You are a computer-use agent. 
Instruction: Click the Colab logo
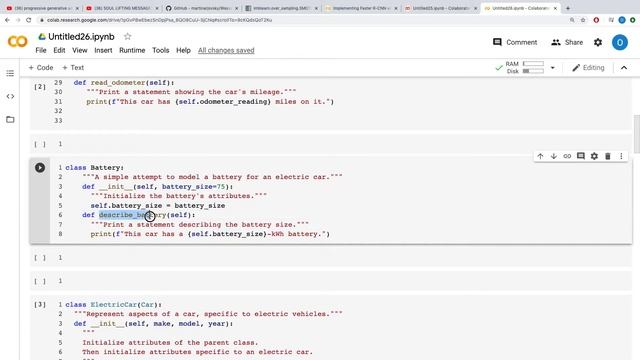[18, 41]
